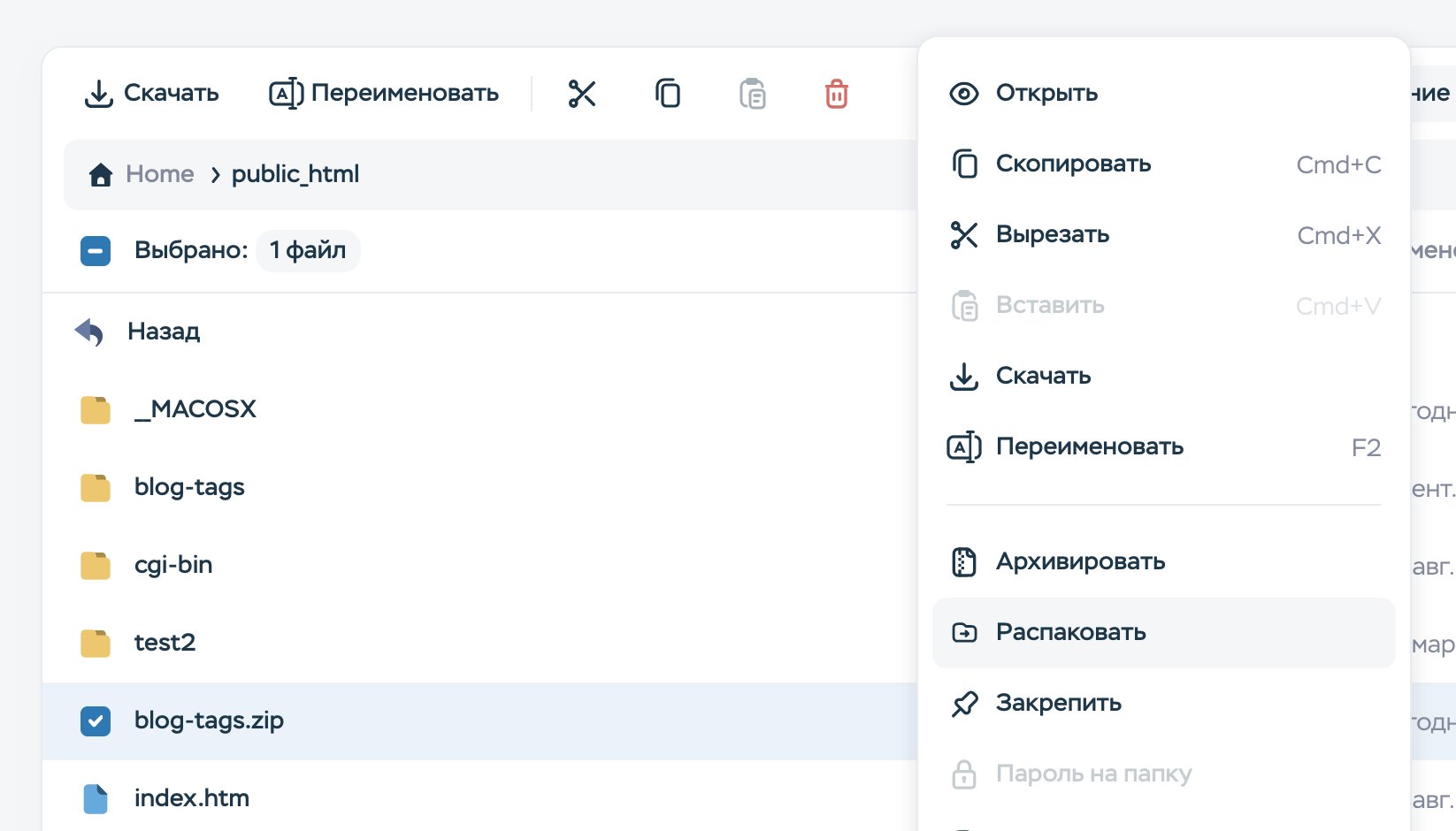Choose Скачать in the context menu

1164,377
